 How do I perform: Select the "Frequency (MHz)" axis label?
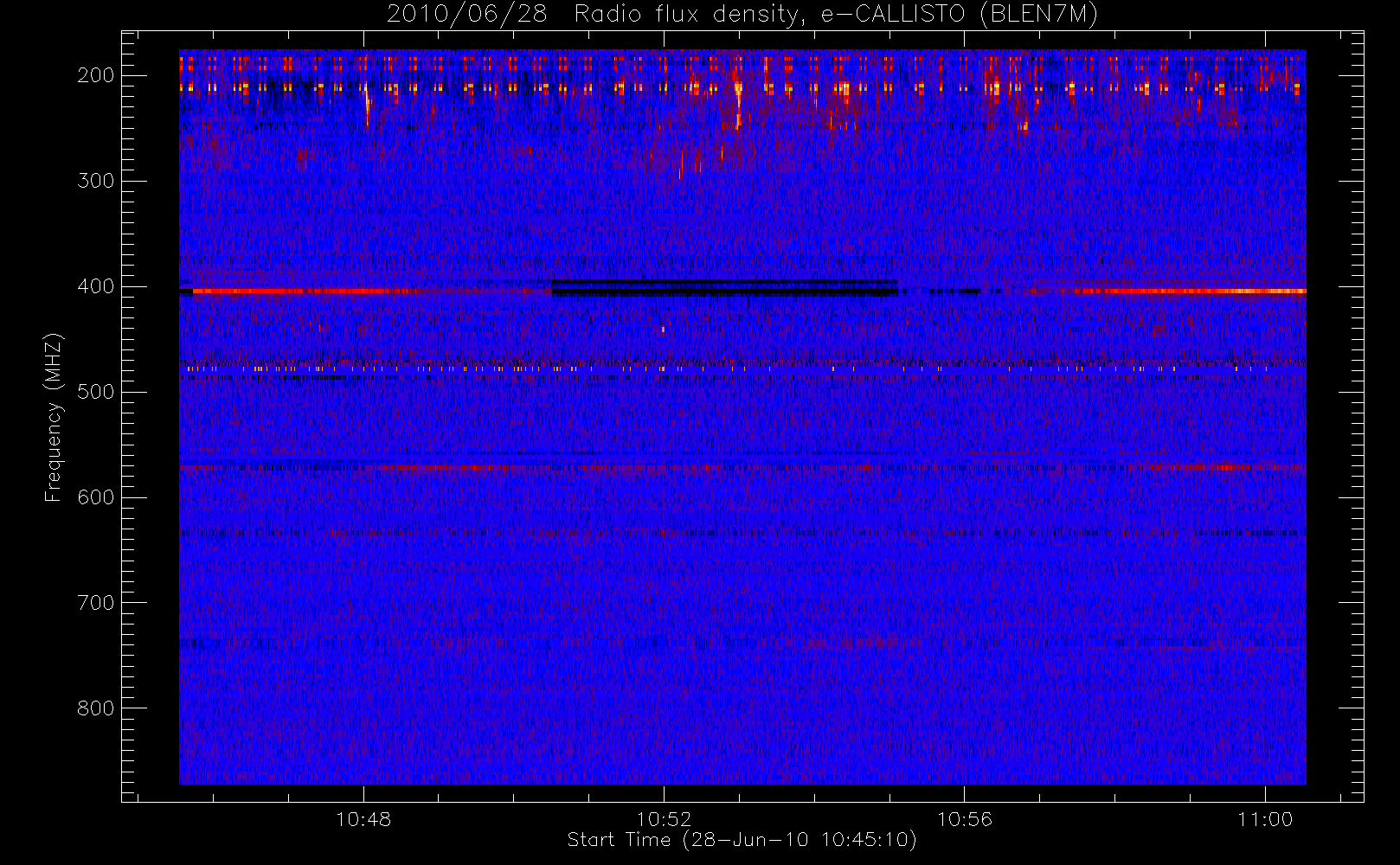pos(54,417)
